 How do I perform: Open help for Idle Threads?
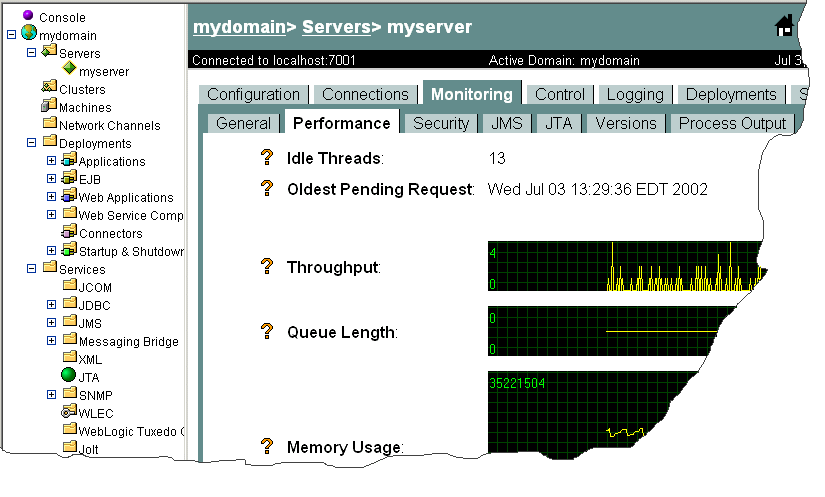point(267,157)
